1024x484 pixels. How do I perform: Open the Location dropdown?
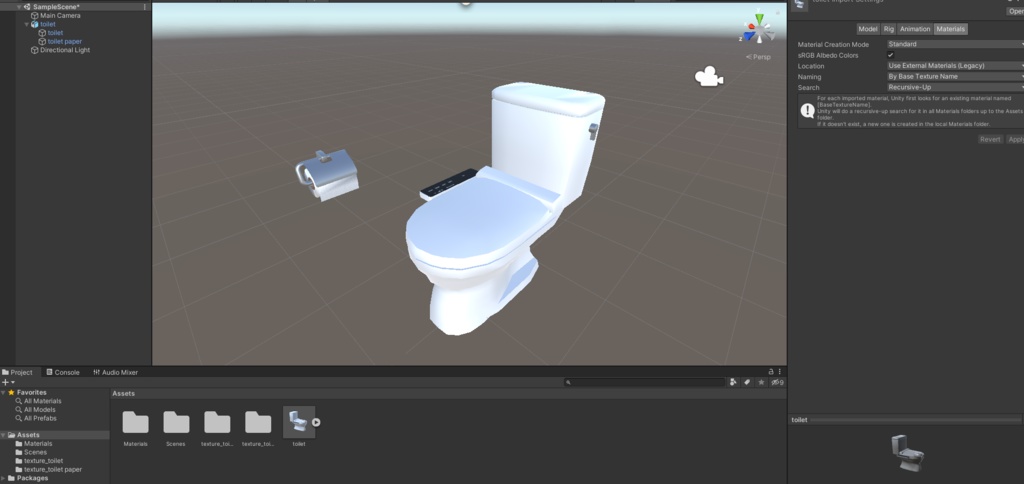955,66
